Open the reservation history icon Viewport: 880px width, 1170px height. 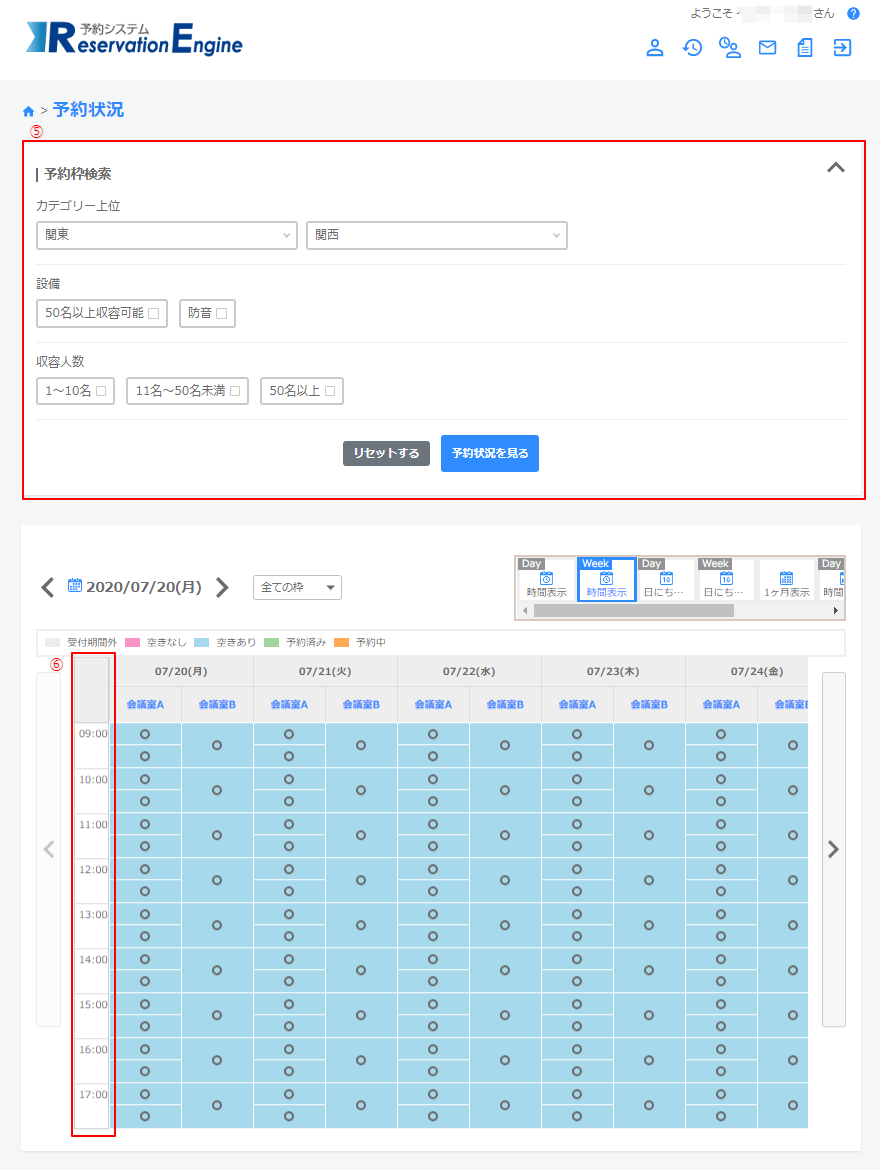[692, 47]
